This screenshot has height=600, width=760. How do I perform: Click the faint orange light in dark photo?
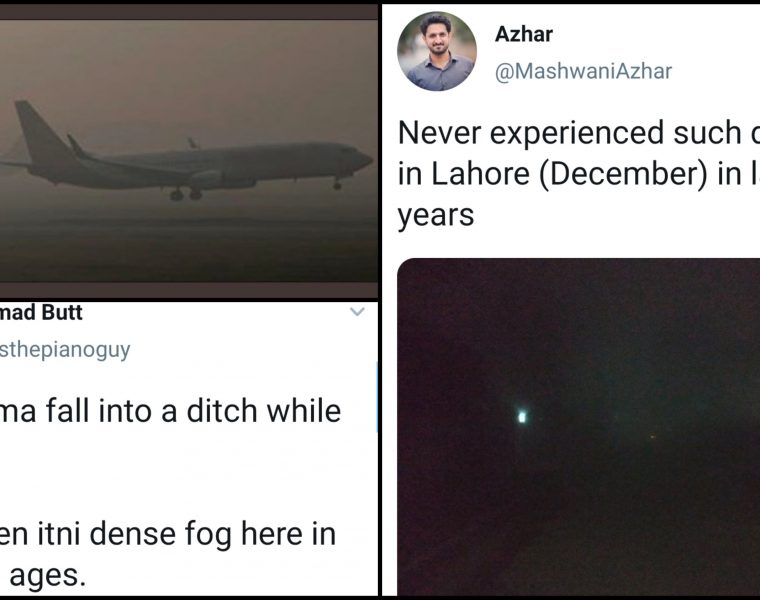(653, 436)
